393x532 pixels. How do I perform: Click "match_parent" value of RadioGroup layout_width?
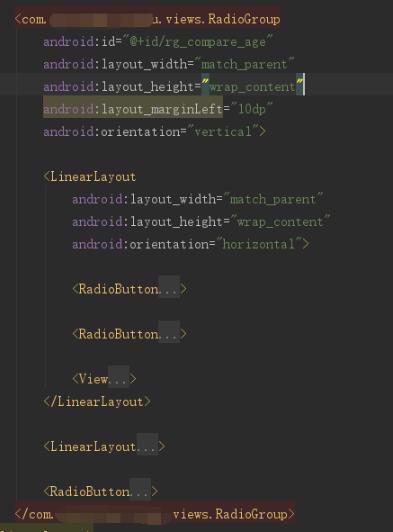[244, 64]
